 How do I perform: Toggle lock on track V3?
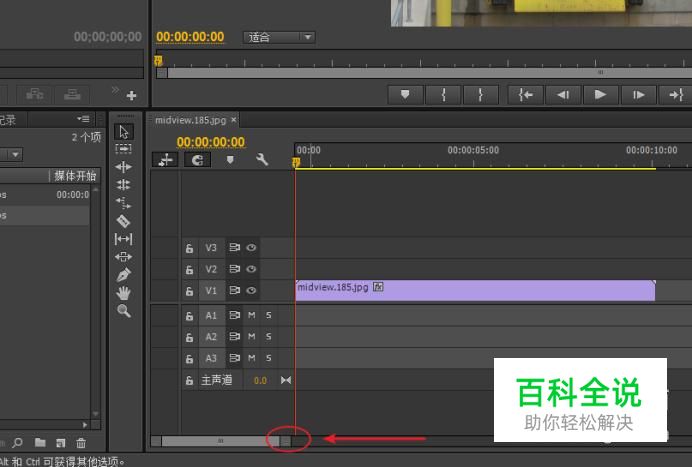click(189, 248)
